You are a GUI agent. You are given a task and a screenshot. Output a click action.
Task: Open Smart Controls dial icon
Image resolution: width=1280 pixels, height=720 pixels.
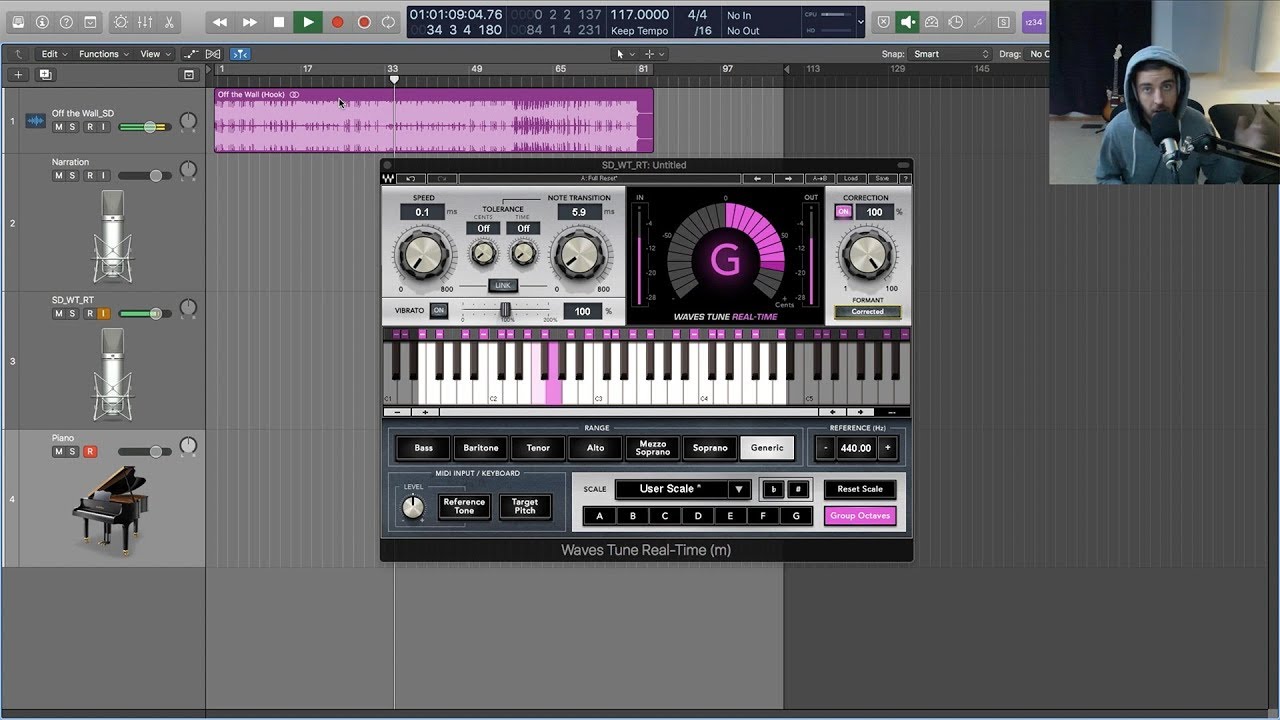click(x=121, y=22)
